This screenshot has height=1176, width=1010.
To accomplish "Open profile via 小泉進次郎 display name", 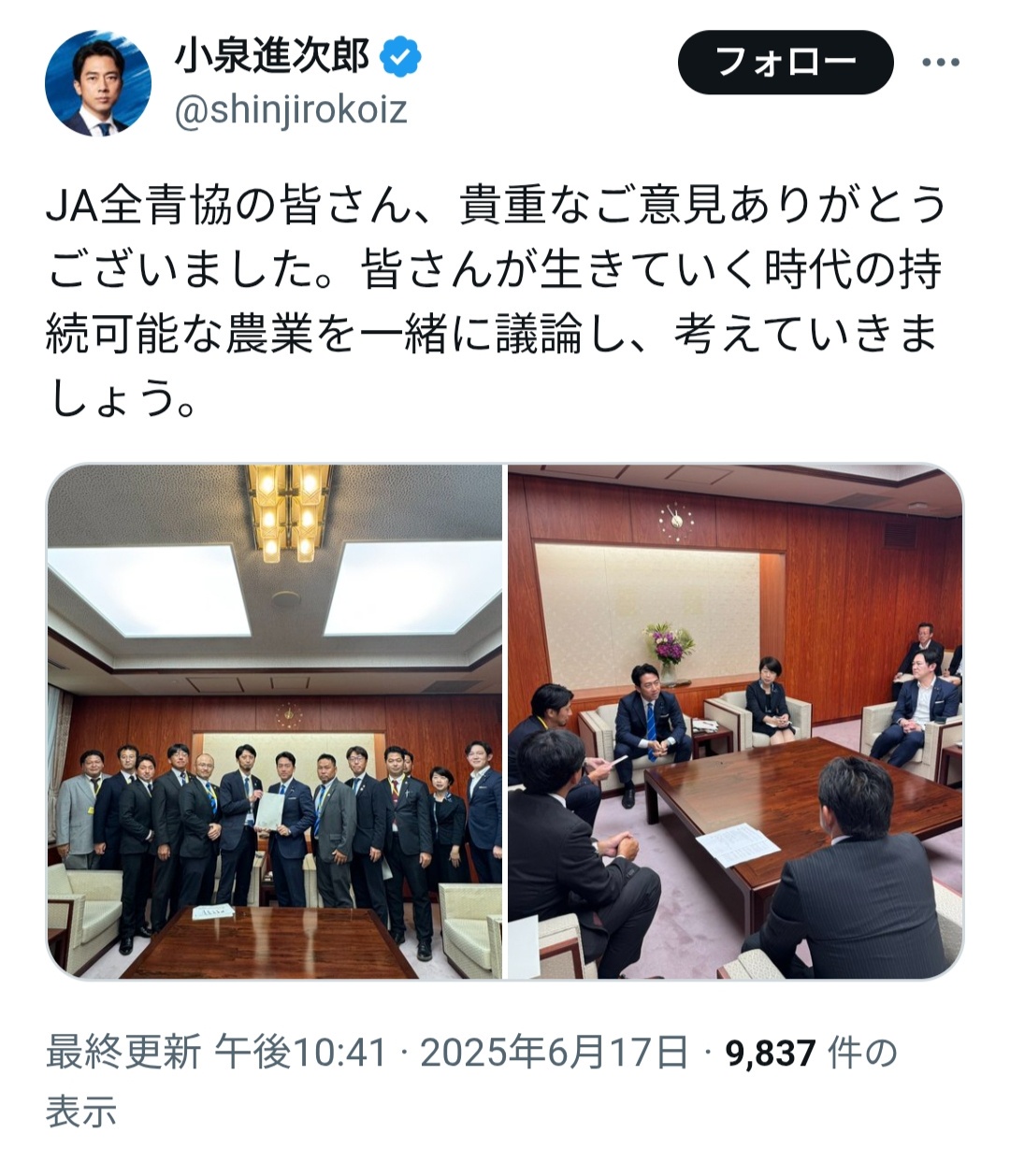I will (272, 57).
